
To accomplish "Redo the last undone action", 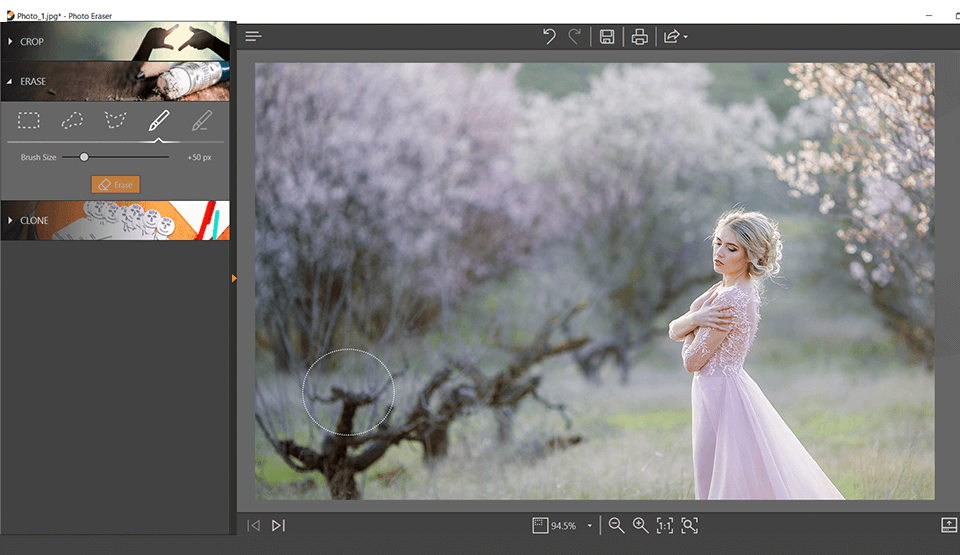I will [x=574, y=37].
